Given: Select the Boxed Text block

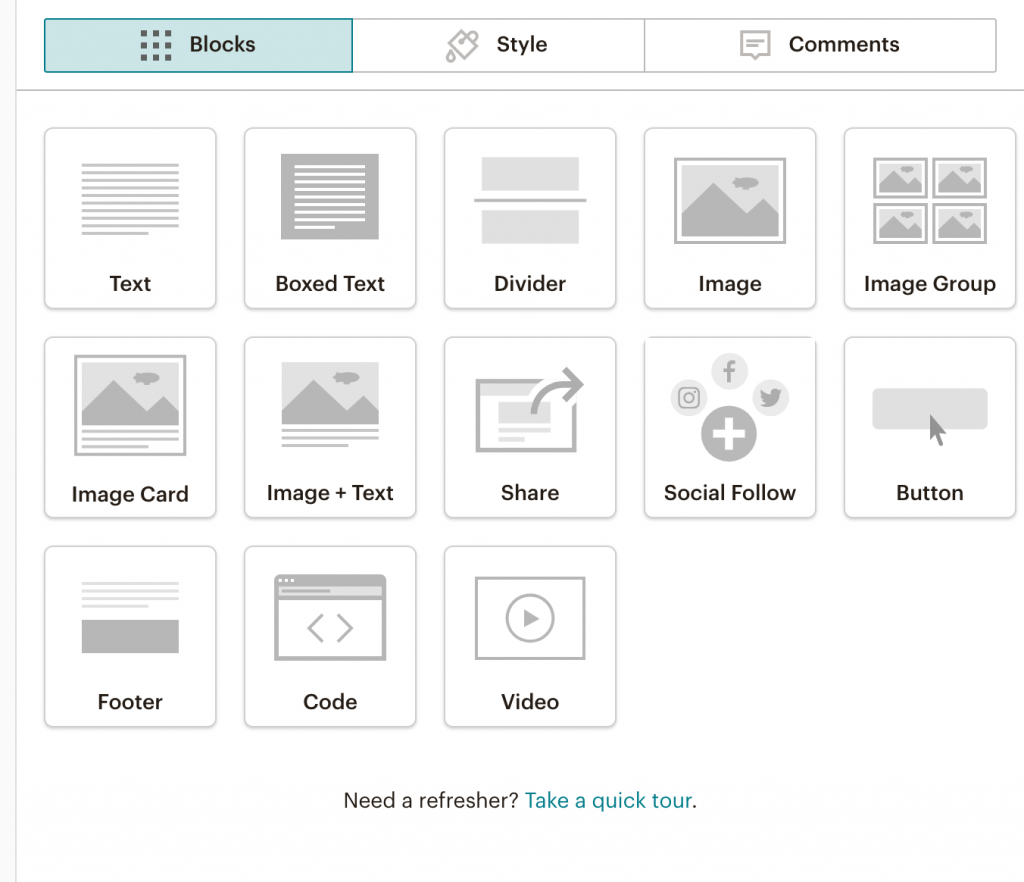Looking at the screenshot, I should [x=330, y=218].
